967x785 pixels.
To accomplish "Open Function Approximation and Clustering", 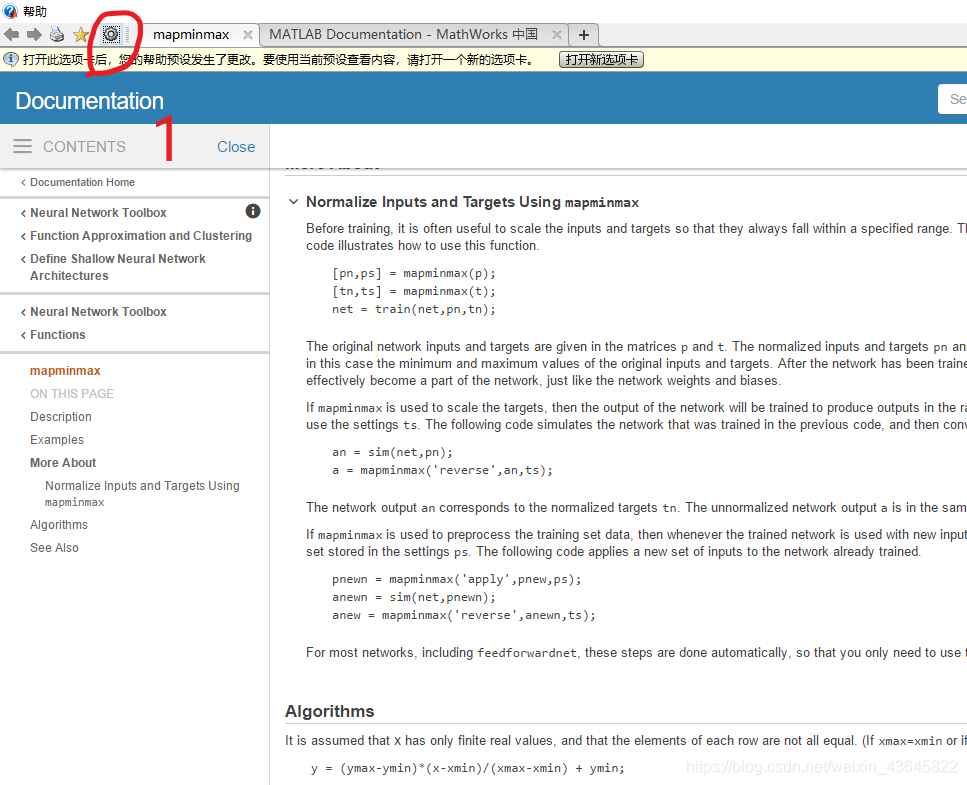I will pyautogui.click(x=140, y=236).
